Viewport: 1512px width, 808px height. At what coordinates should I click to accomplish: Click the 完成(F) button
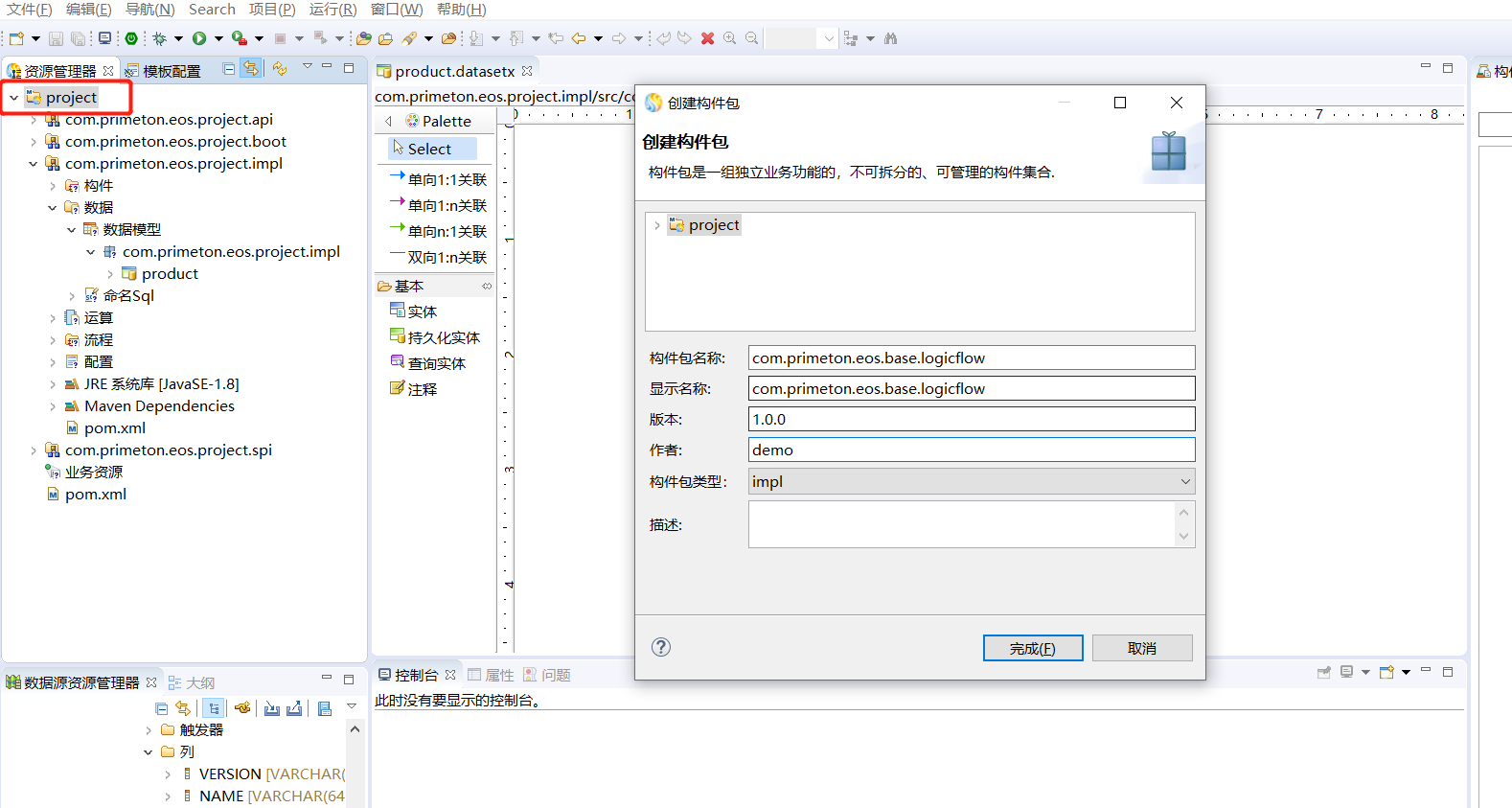(1032, 648)
